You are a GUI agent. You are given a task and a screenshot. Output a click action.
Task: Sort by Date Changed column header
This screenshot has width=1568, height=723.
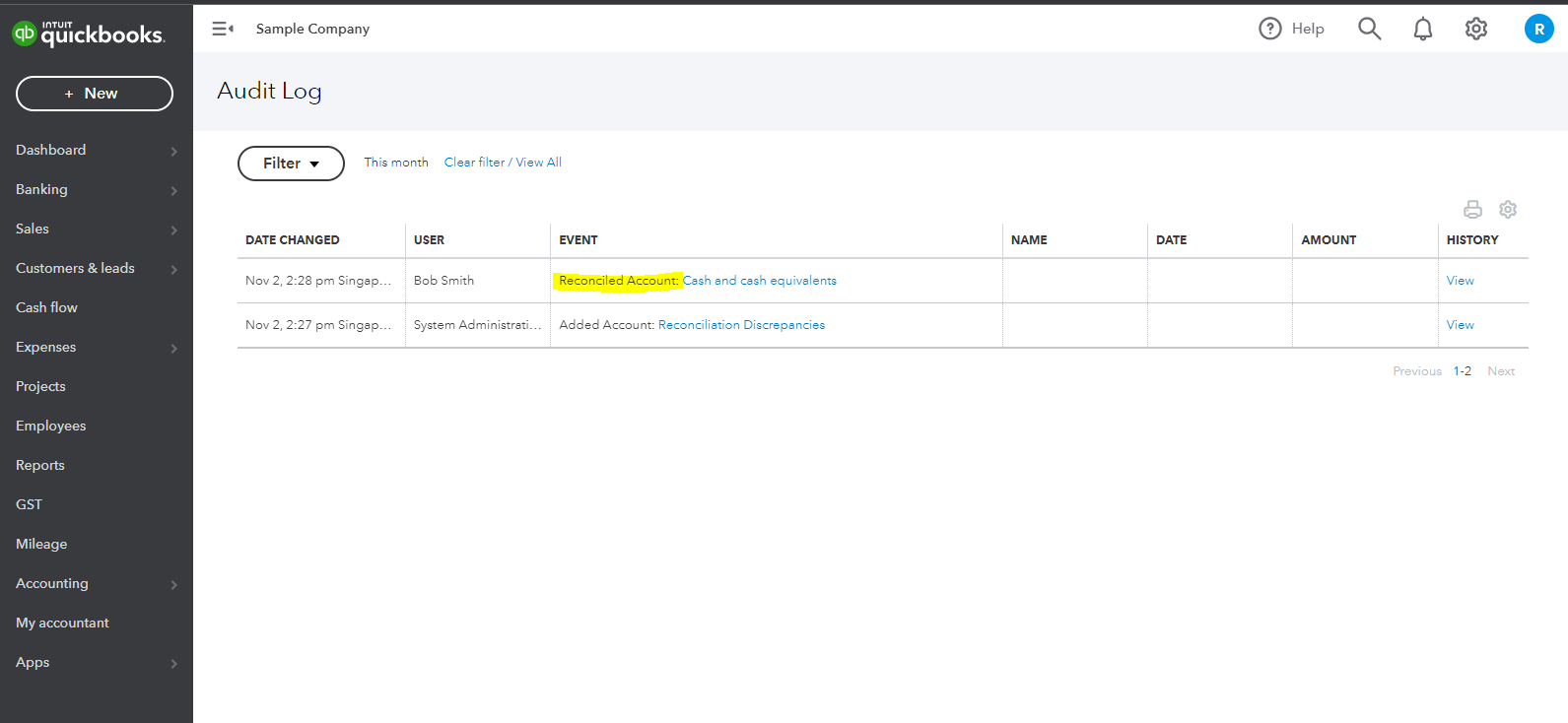293,240
